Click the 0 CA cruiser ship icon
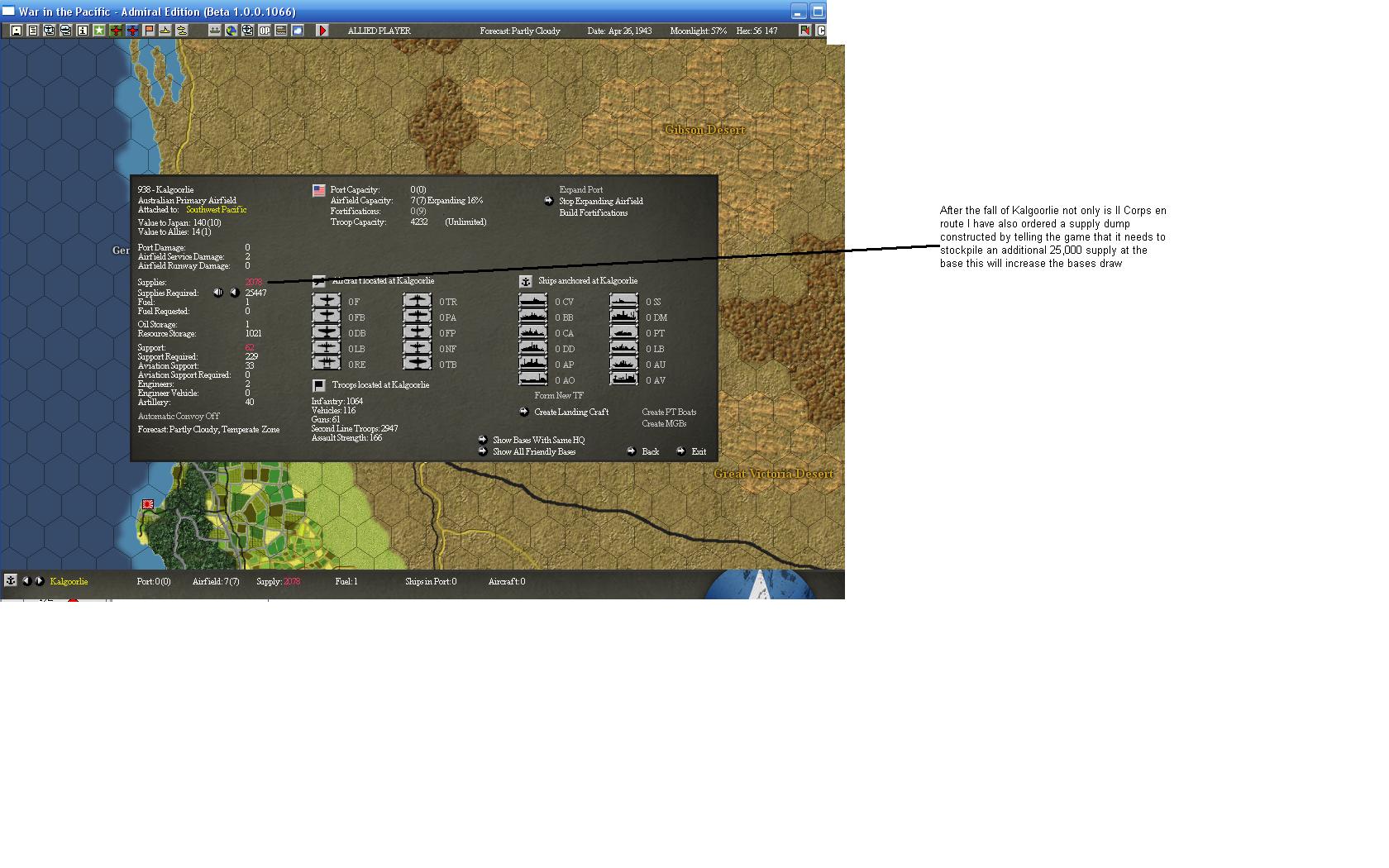The height and width of the screenshot is (868, 1389). tap(533, 333)
